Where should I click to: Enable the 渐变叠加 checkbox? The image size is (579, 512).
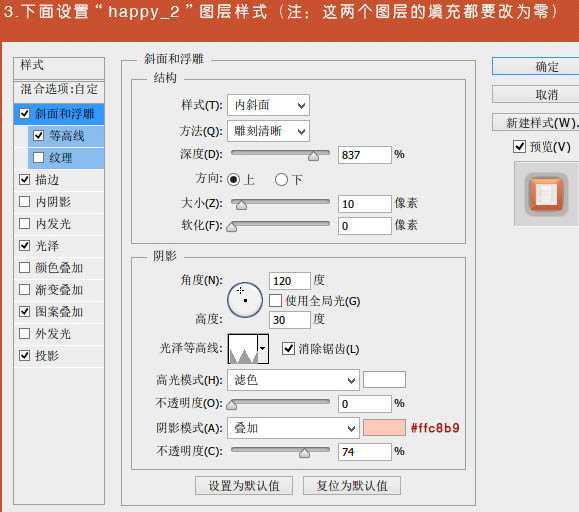point(24,289)
